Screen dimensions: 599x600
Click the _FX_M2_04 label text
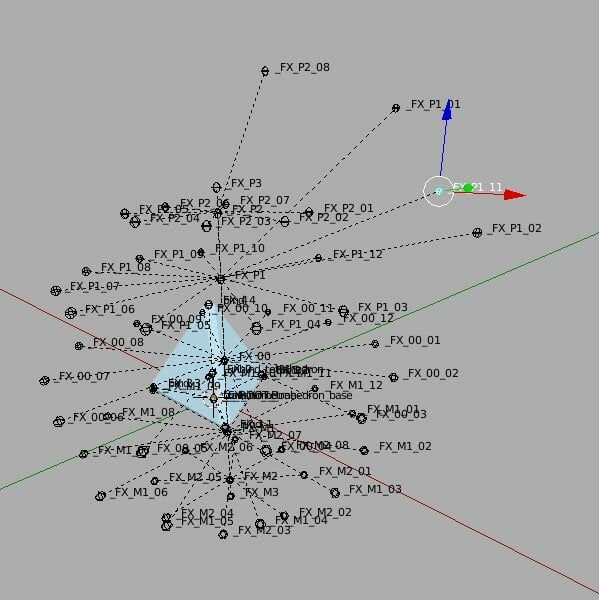tap(205, 513)
